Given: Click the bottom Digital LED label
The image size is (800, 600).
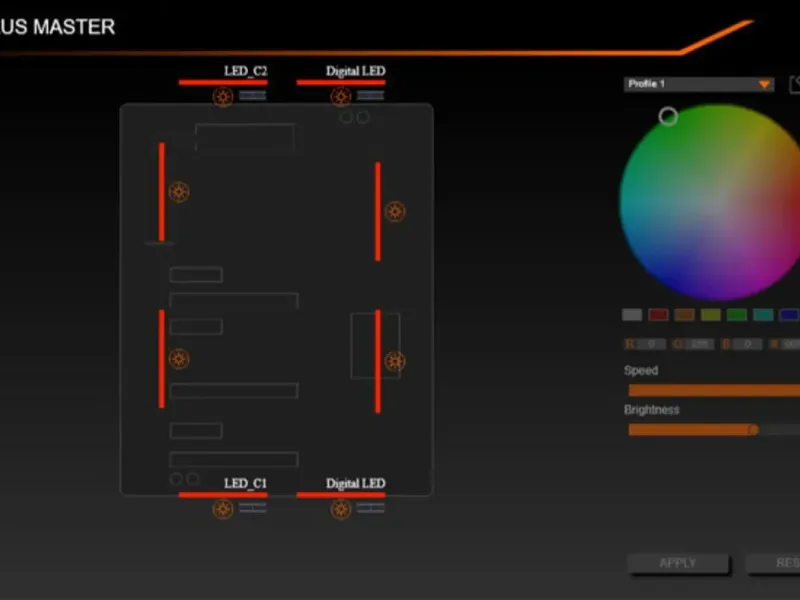Looking at the screenshot, I should click(x=356, y=483).
